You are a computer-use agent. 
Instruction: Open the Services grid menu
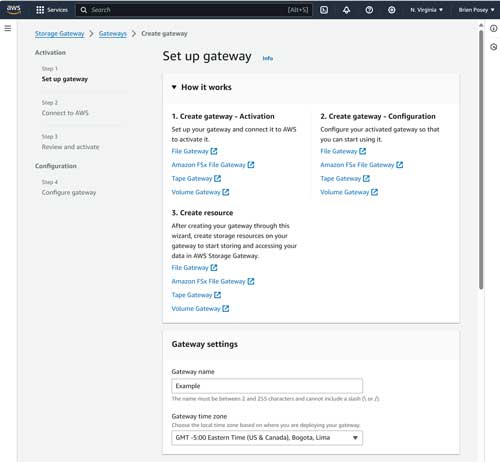coord(52,10)
